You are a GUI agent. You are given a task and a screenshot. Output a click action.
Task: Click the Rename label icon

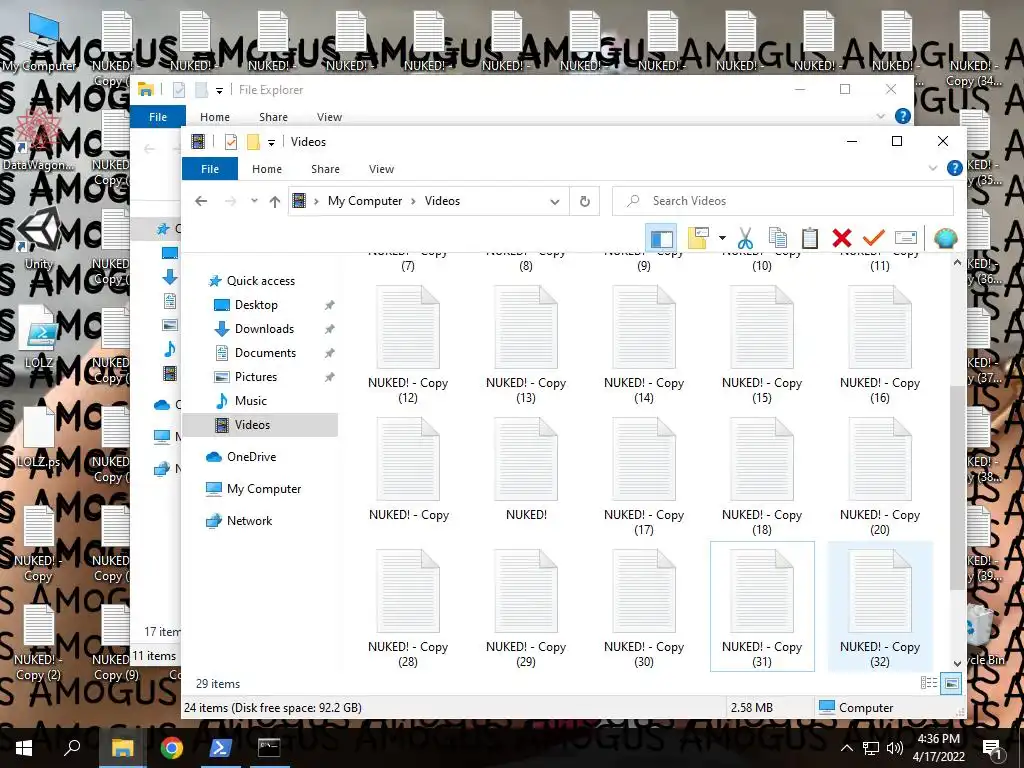point(906,238)
